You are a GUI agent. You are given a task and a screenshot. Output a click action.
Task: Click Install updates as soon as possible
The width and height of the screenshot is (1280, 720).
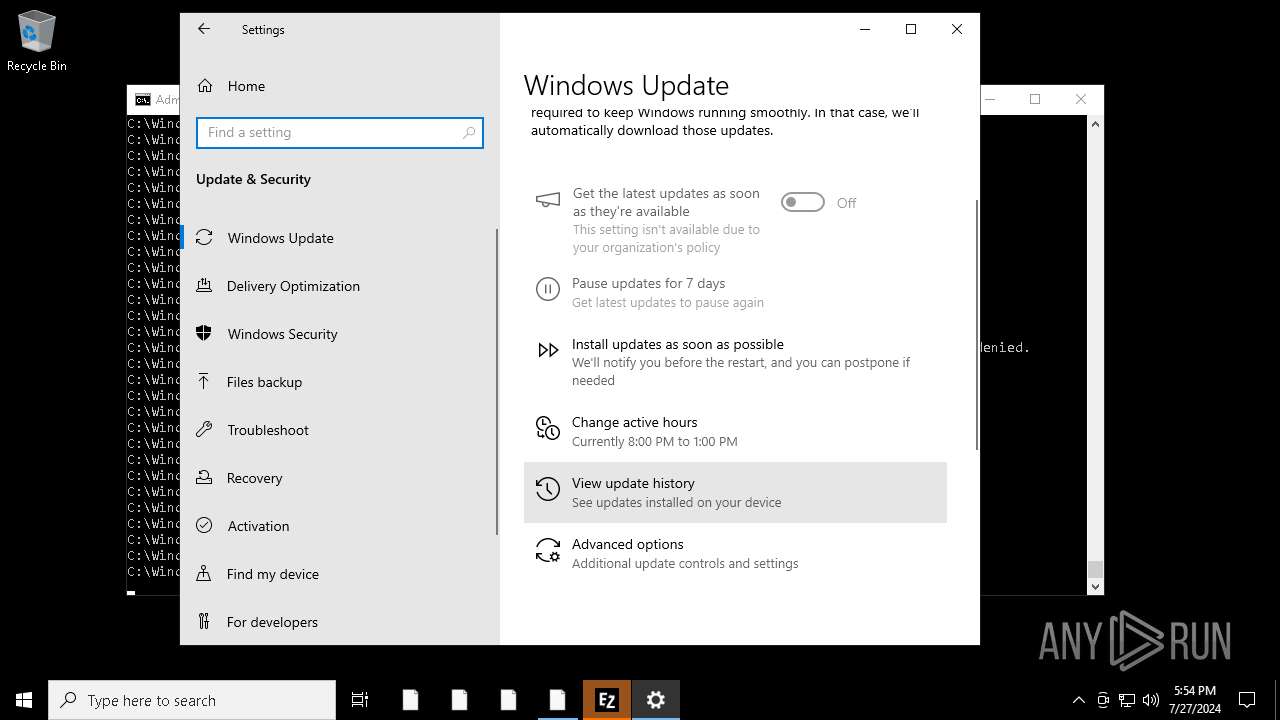coord(678,344)
